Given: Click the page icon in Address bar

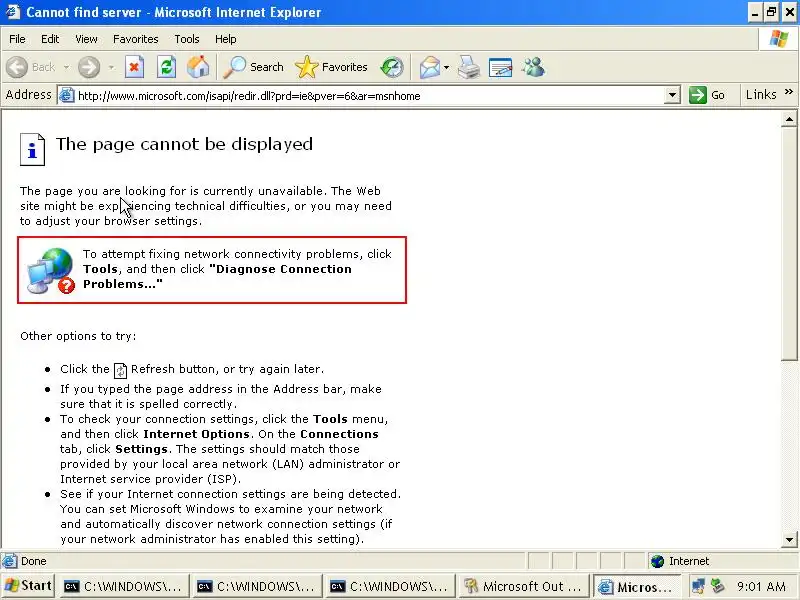Looking at the screenshot, I should click(66, 95).
